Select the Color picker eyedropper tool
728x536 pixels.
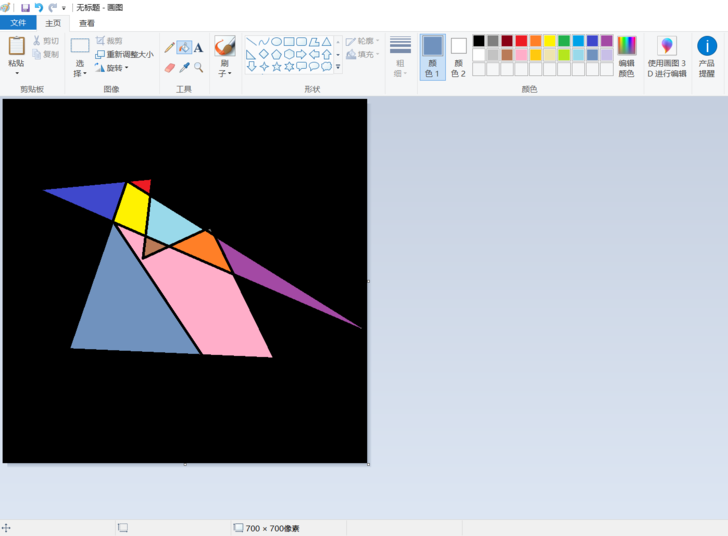[184, 68]
